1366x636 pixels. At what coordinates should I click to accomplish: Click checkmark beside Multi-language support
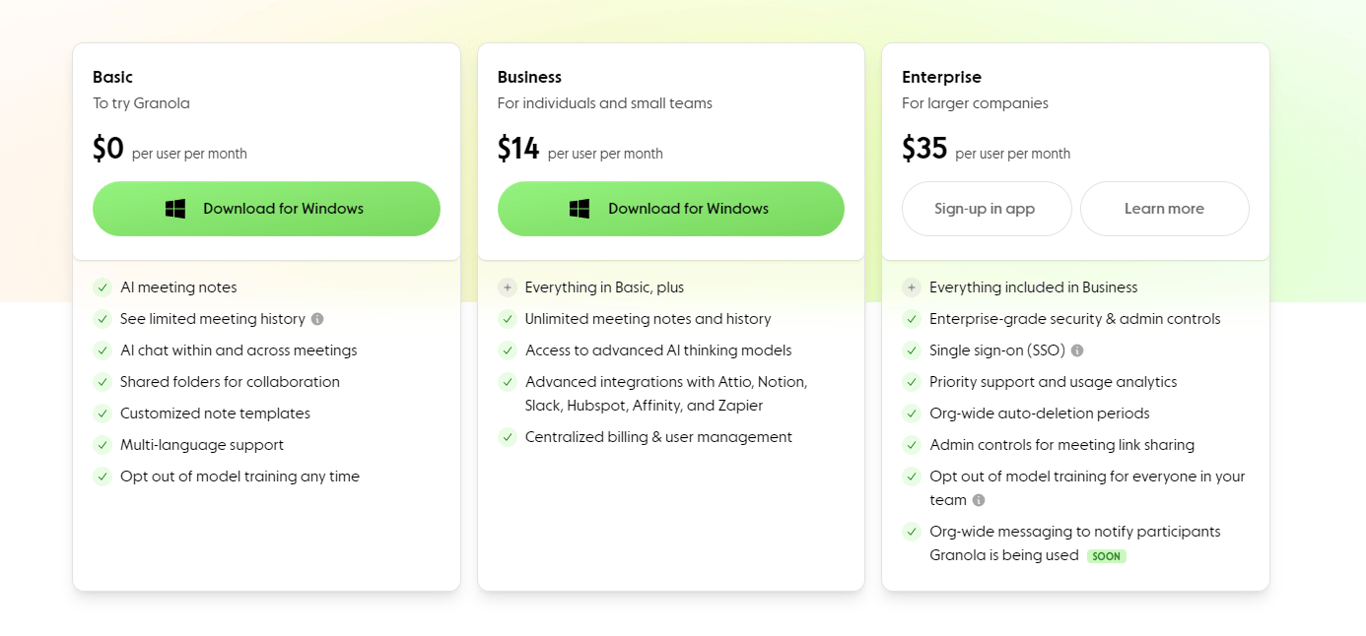(102, 445)
